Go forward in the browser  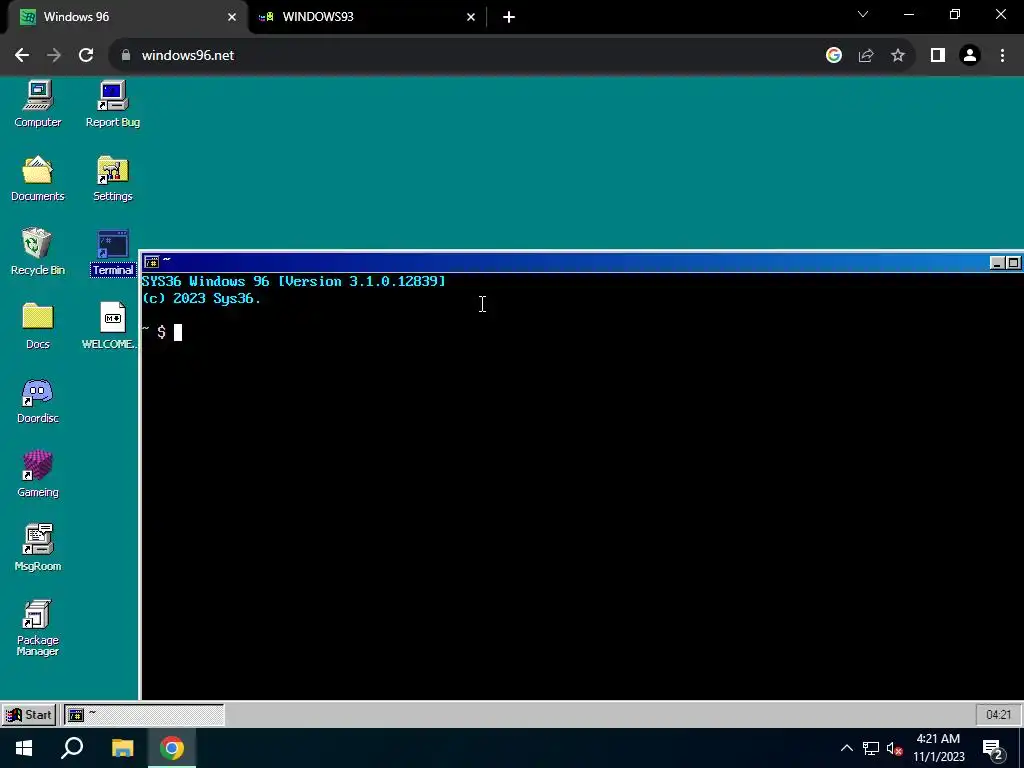click(54, 56)
